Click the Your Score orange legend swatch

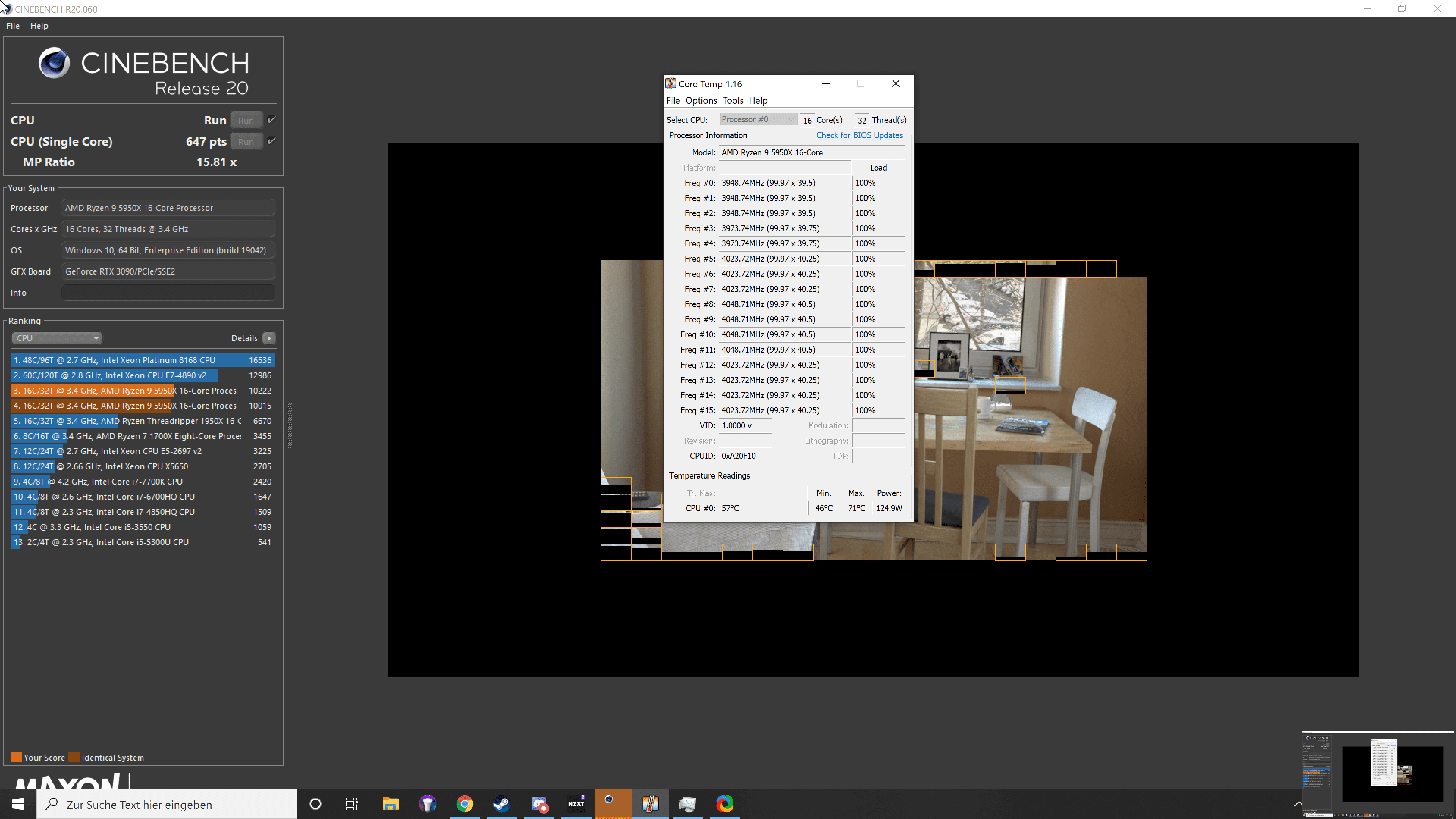click(16, 758)
